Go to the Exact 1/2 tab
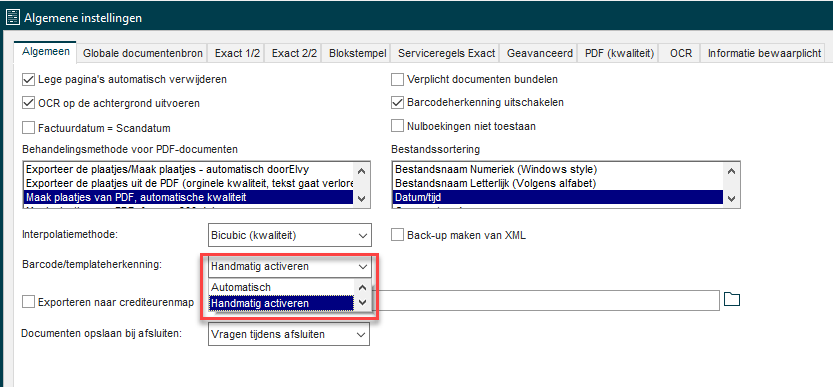833x387 pixels. click(x=237, y=53)
